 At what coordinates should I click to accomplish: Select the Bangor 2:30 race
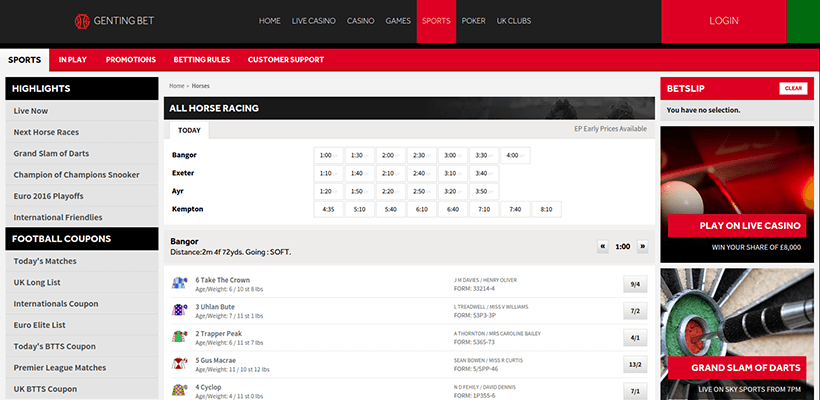point(422,155)
